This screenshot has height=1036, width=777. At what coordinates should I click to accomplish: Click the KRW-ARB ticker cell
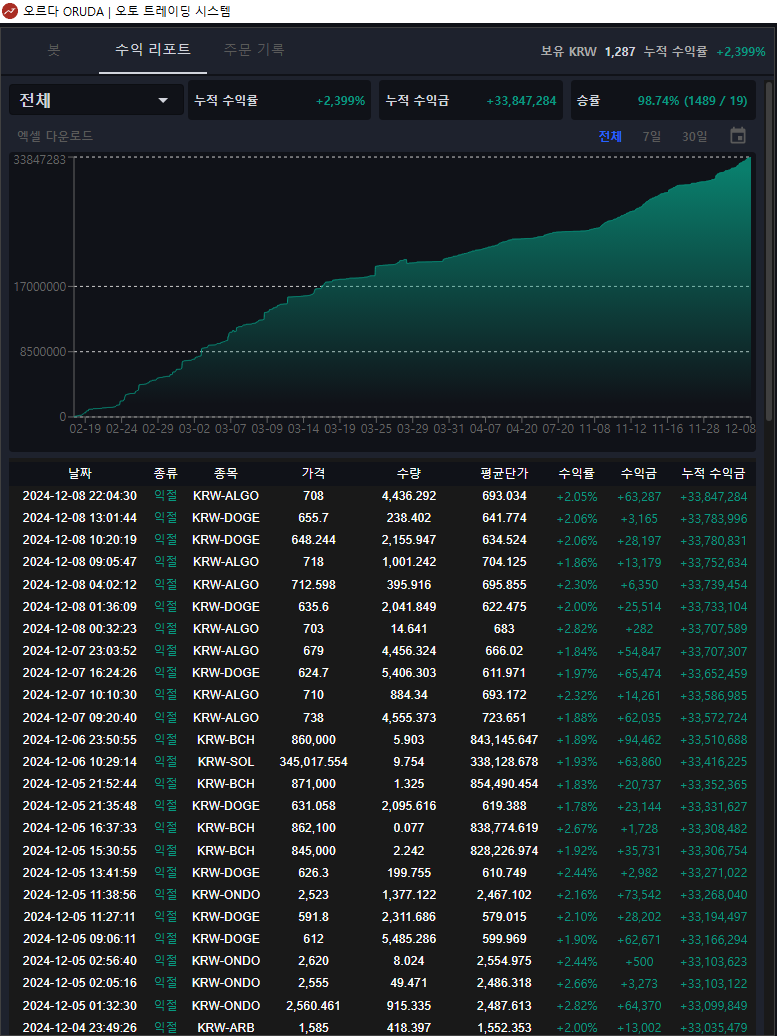tap(225, 1028)
